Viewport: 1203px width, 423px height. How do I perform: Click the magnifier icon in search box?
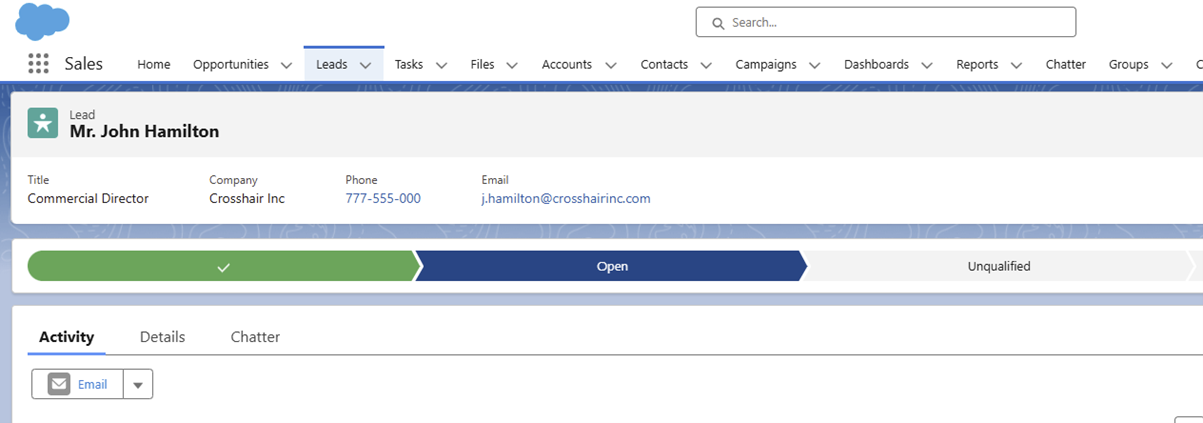pyautogui.click(x=717, y=22)
